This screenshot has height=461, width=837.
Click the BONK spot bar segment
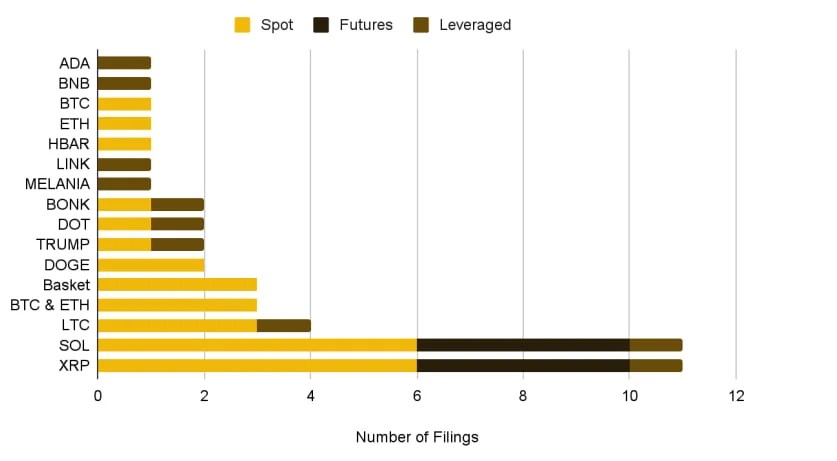124,204
